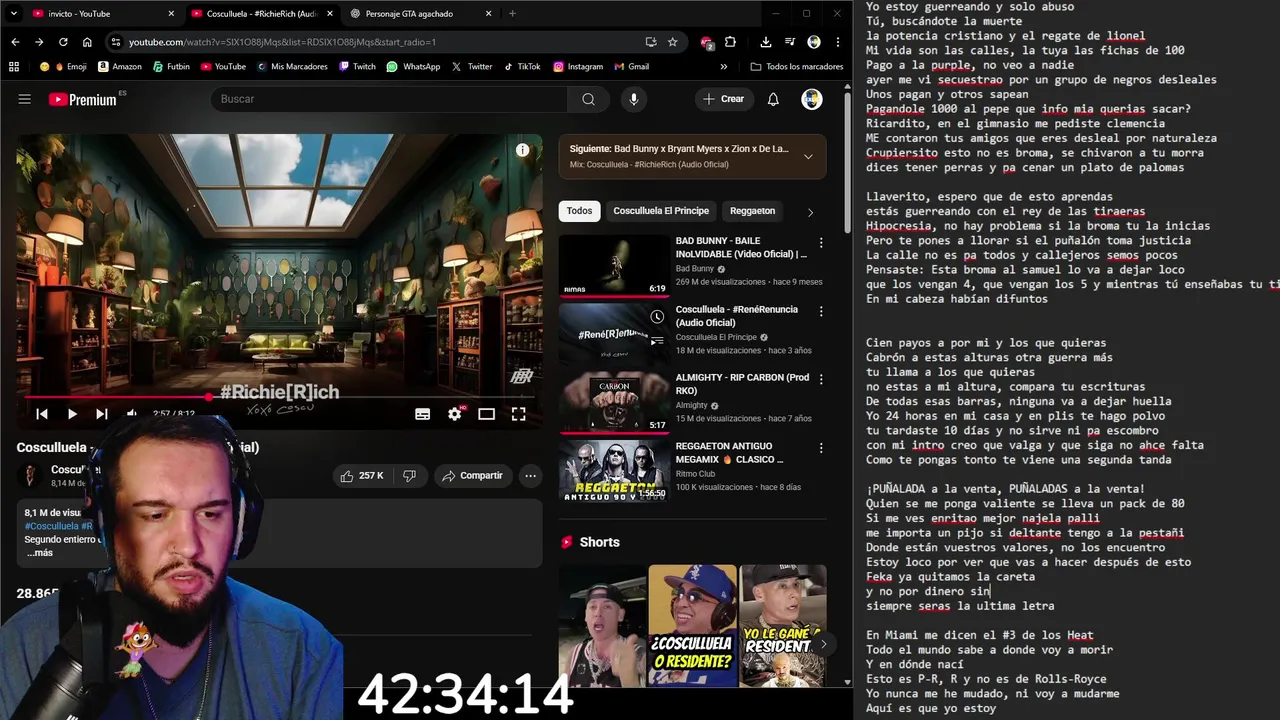Open more actions three-dot button under video
1280x720 pixels.
coord(531,476)
